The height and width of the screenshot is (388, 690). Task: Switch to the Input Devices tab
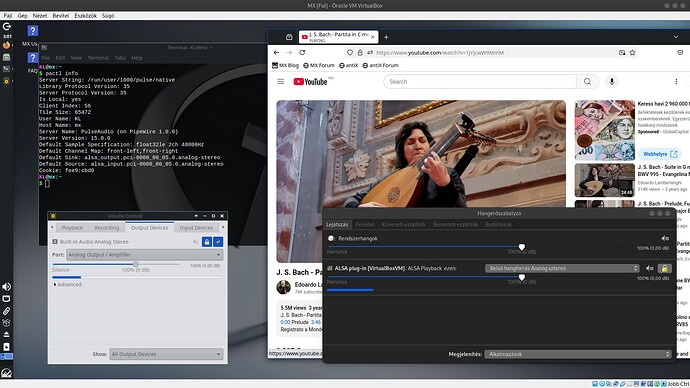click(x=196, y=228)
